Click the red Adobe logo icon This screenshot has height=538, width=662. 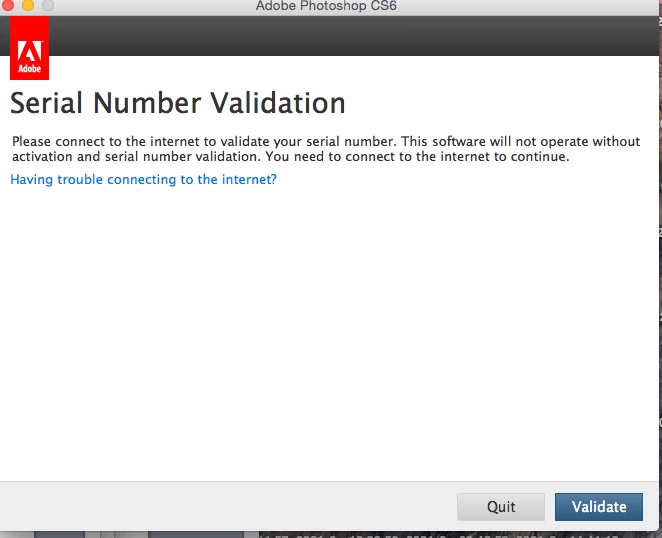click(30, 48)
